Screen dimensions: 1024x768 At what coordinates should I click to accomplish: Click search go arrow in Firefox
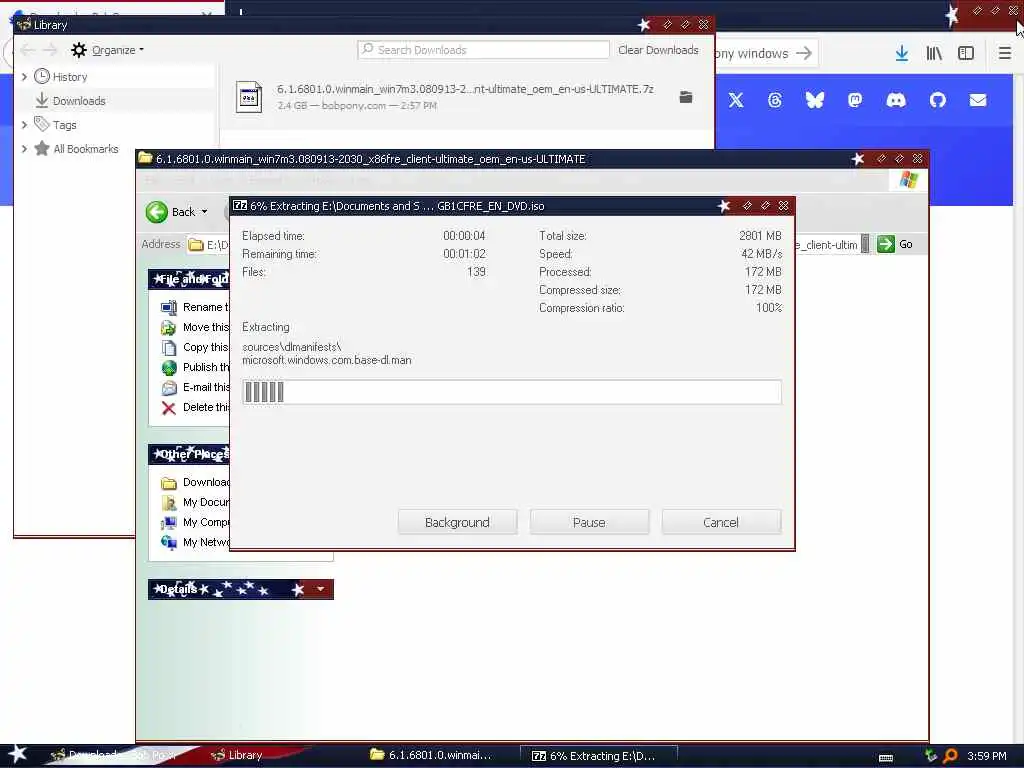click(x=804, y=54)
